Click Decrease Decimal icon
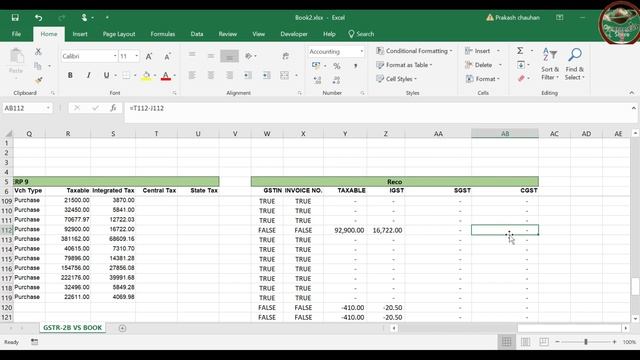This screenshot has width=640, height=360. pyautogui.click(x=336, y=80)
